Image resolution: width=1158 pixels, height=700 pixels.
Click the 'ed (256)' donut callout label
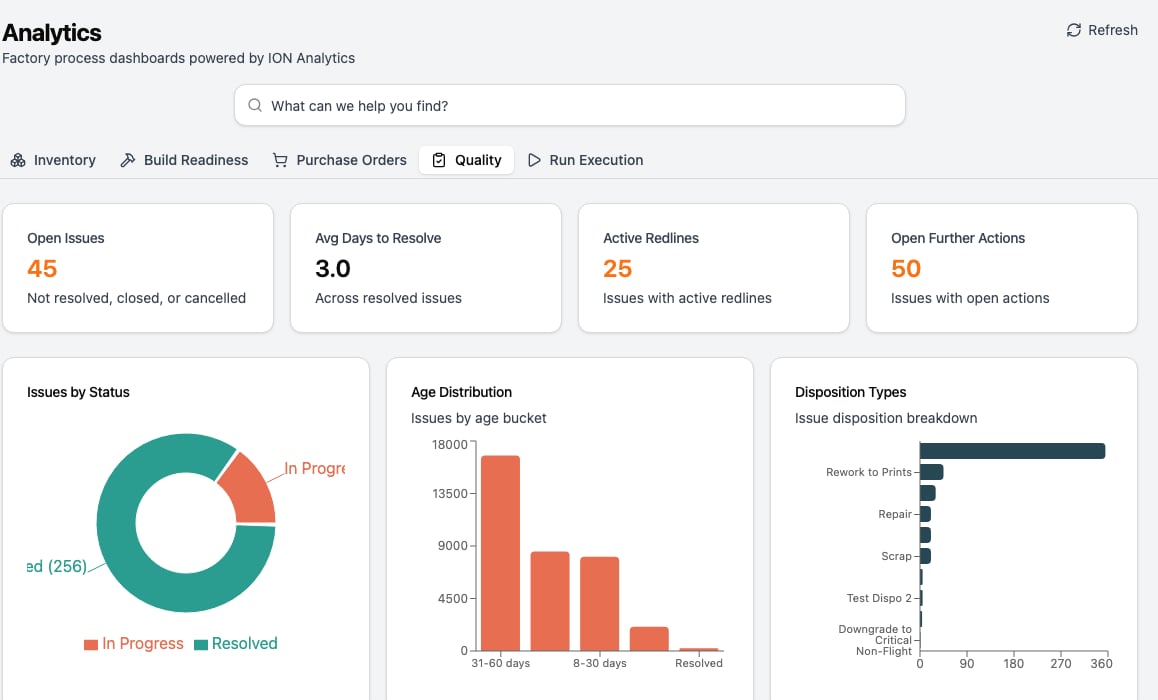pyautogui.click(x=57, y=566)
